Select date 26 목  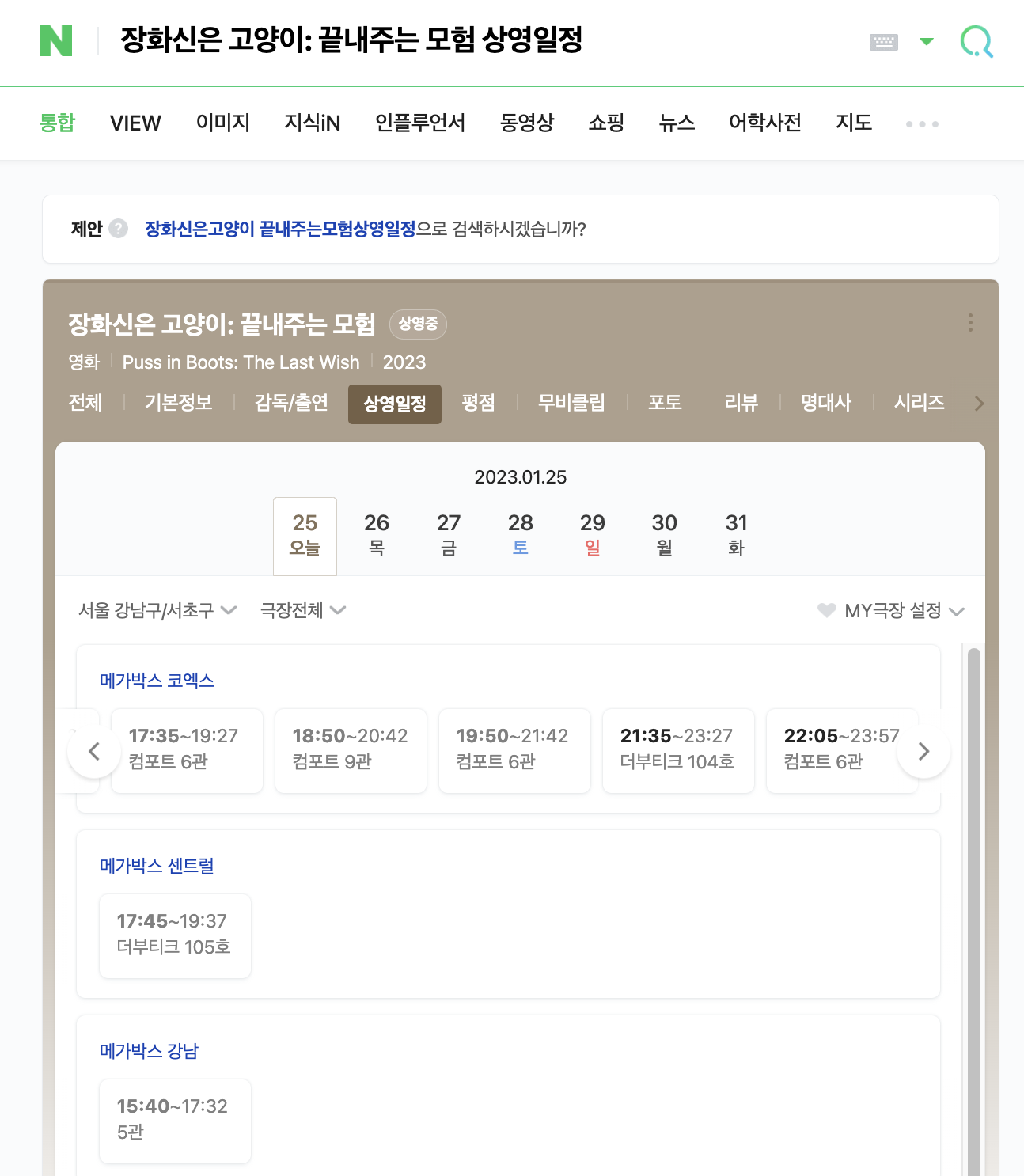tap(377, 536)
